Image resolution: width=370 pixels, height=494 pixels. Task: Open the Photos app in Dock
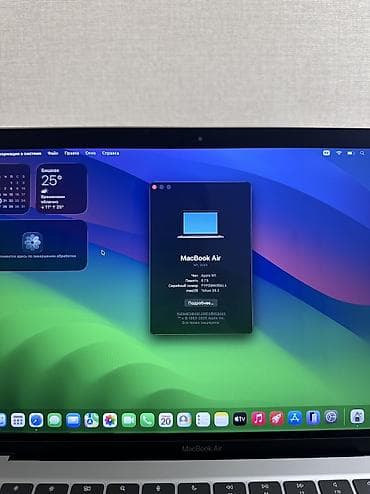(110, 420)
